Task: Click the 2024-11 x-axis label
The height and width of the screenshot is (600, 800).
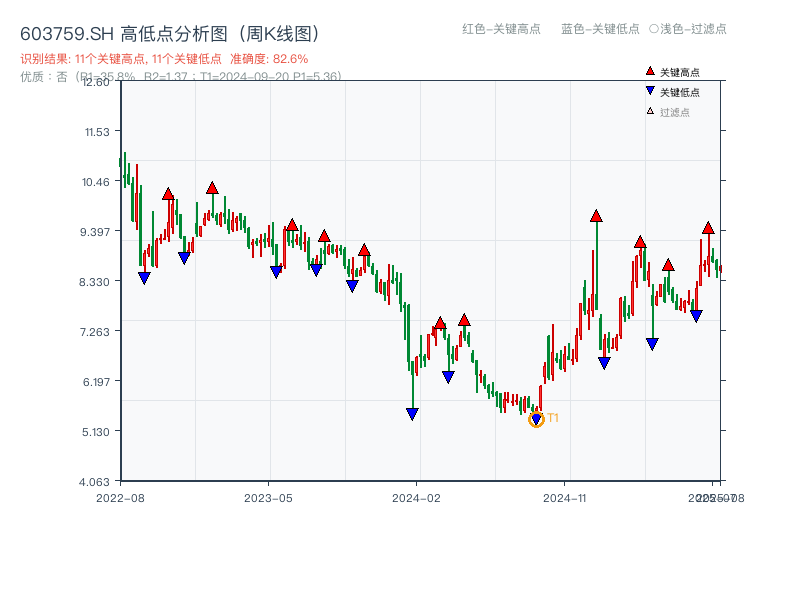Action: (x=566, y=496)
